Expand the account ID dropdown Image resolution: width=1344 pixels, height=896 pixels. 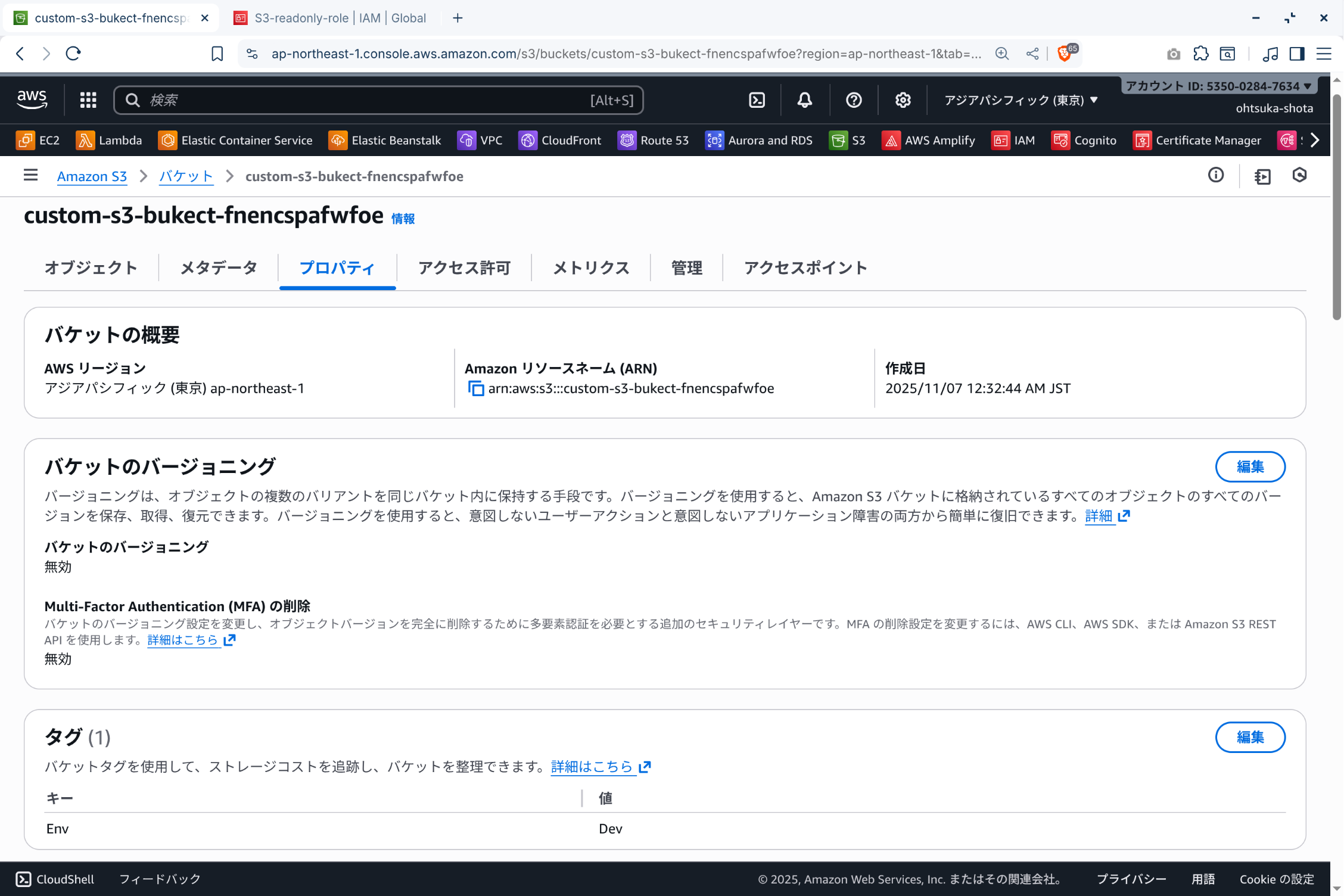click(1218, 86)
